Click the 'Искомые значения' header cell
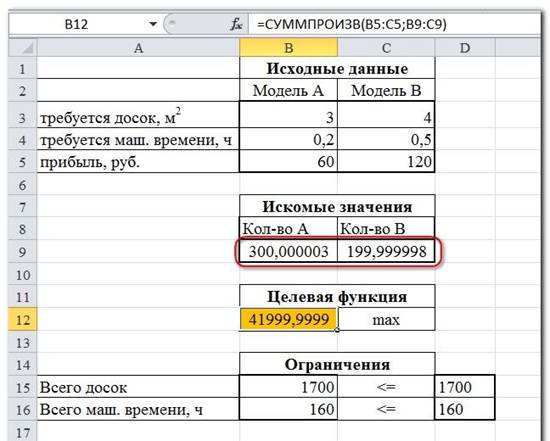Viewport: 550px width, 441px height. pos(337,206)
